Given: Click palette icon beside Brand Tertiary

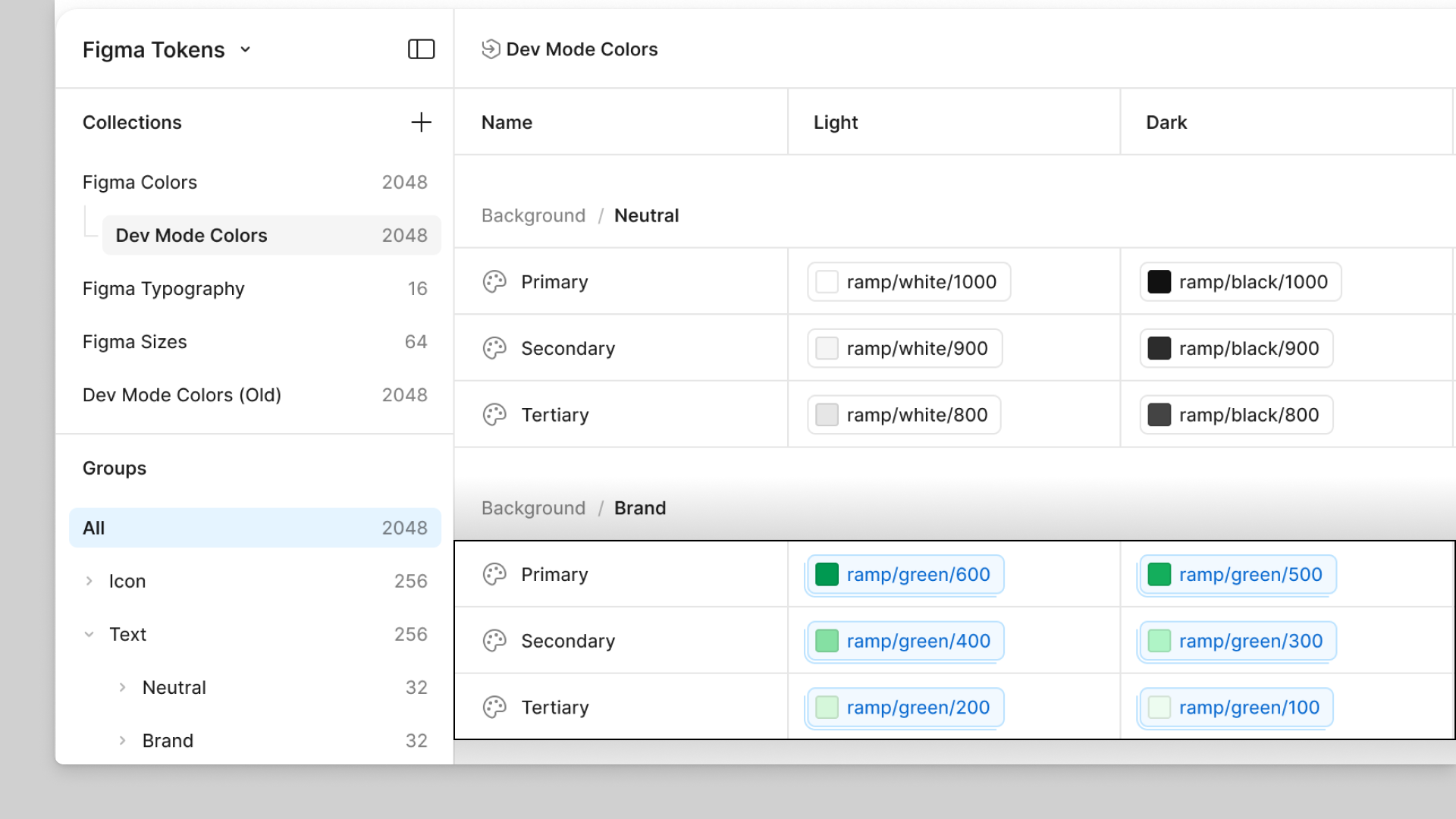Looking at the screenshot, I should click(x=494, y=708).
